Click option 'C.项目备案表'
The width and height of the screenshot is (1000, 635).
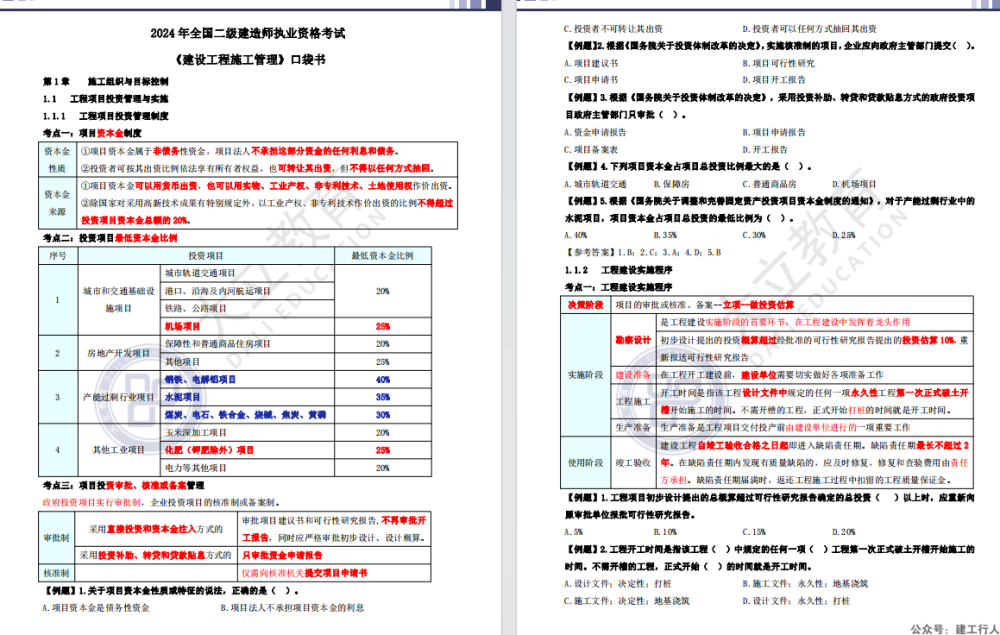[591, 150]
